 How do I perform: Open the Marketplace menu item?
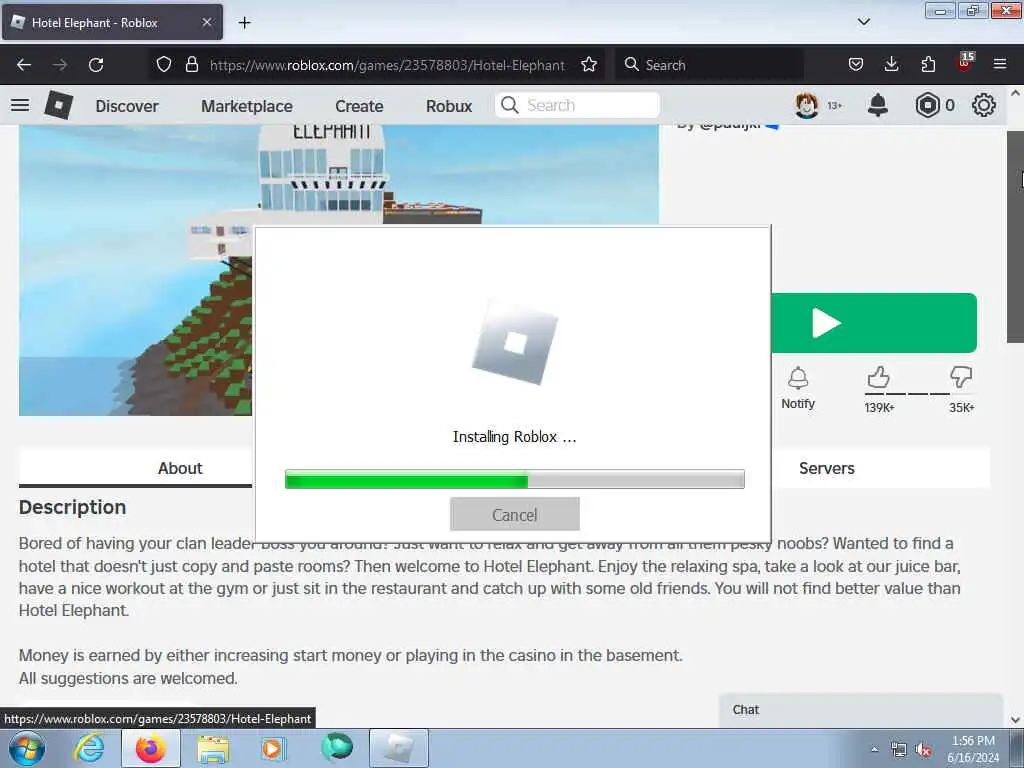(247, 106)
